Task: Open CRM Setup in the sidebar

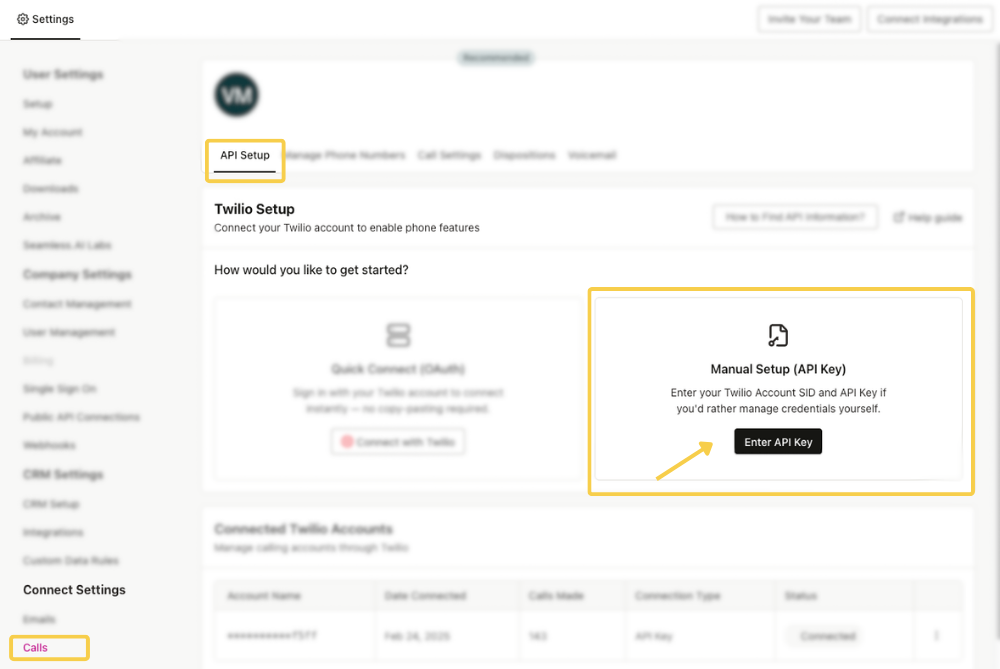Action: 51,504
